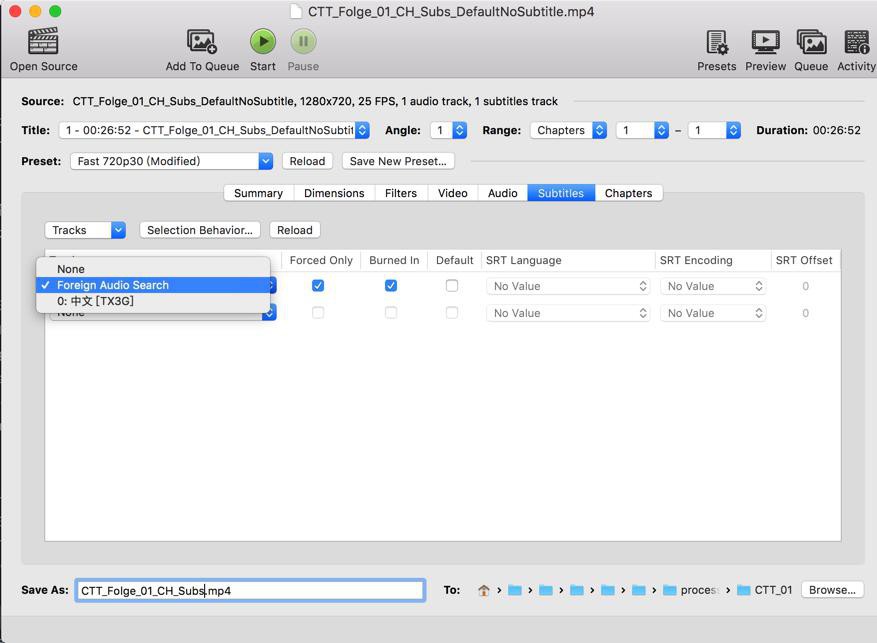Select the 0: 中文 [TX3G] track option
Image resolution: width=877 pixels, height=643 pixels.
[x=153, y=301]
